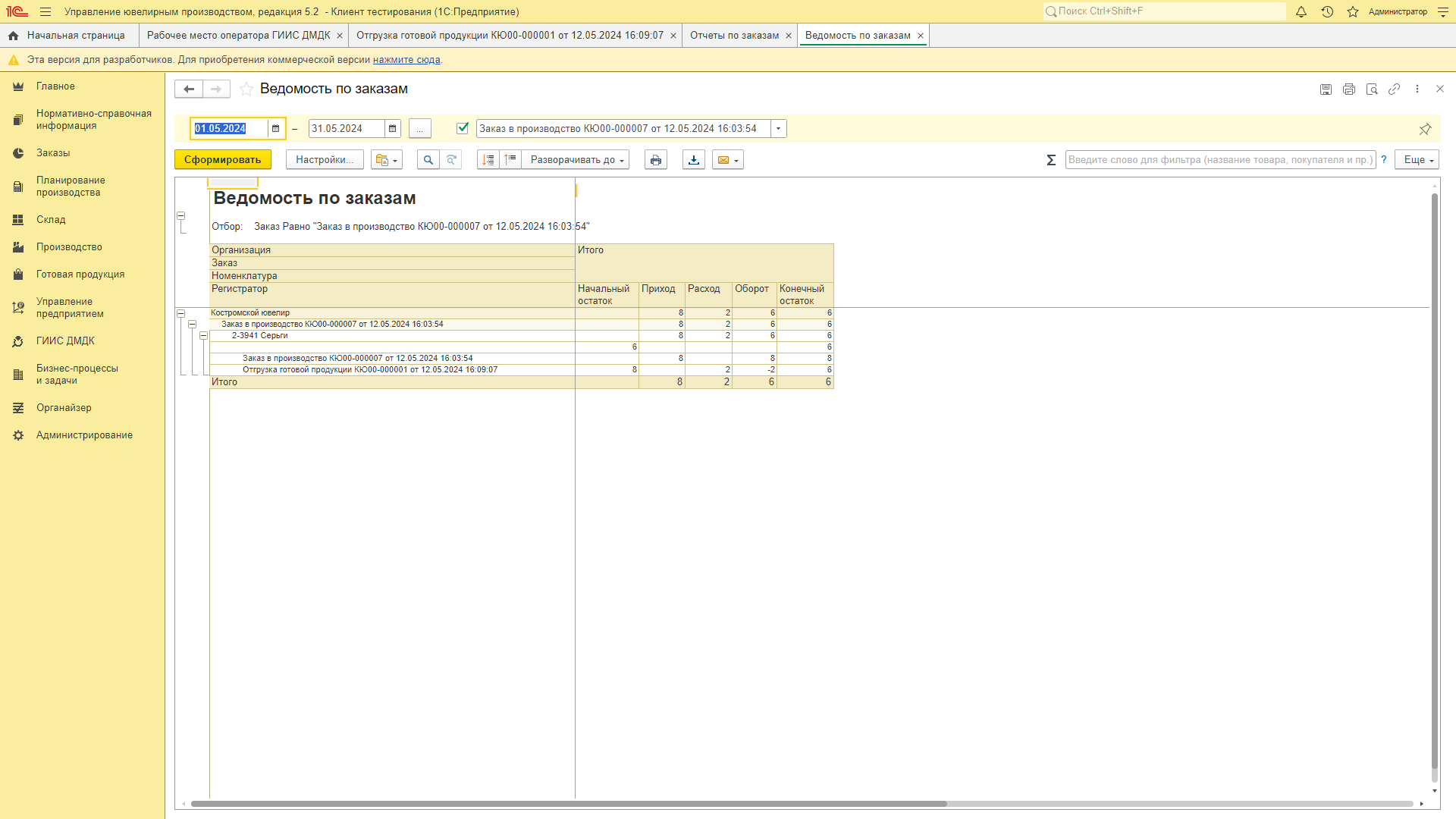Collapse all groups icon in toolbar
The width and height of the screenshot is (1456, 819).
tap(488, 160)
